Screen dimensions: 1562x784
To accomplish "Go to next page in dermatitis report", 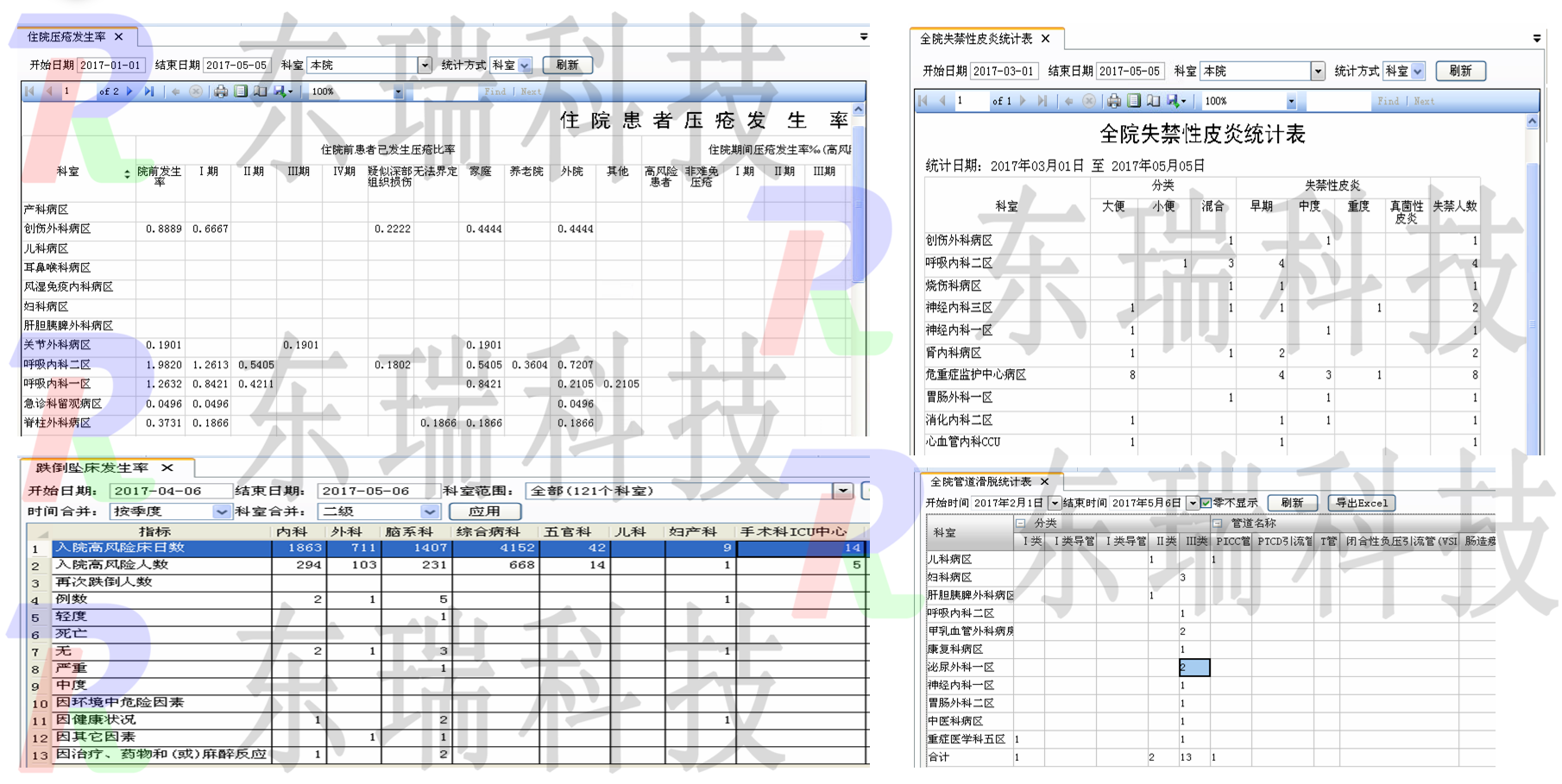I will click(x=1023, y=101).
